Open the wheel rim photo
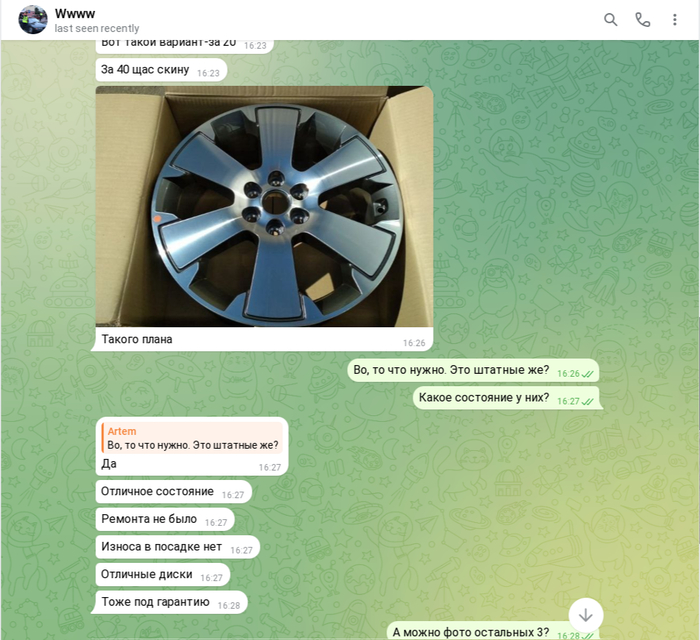 (264, 206)
